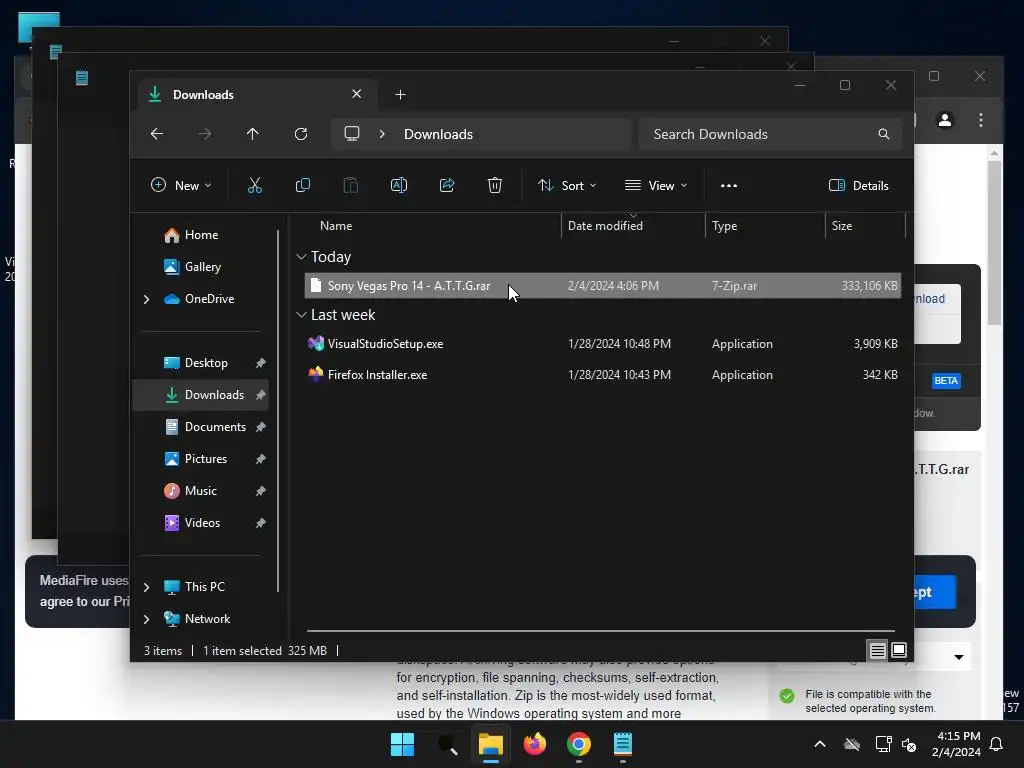Viewport: 1024px width, 768px height.
Task: Sort by Name column header
Action: point(336,226)
